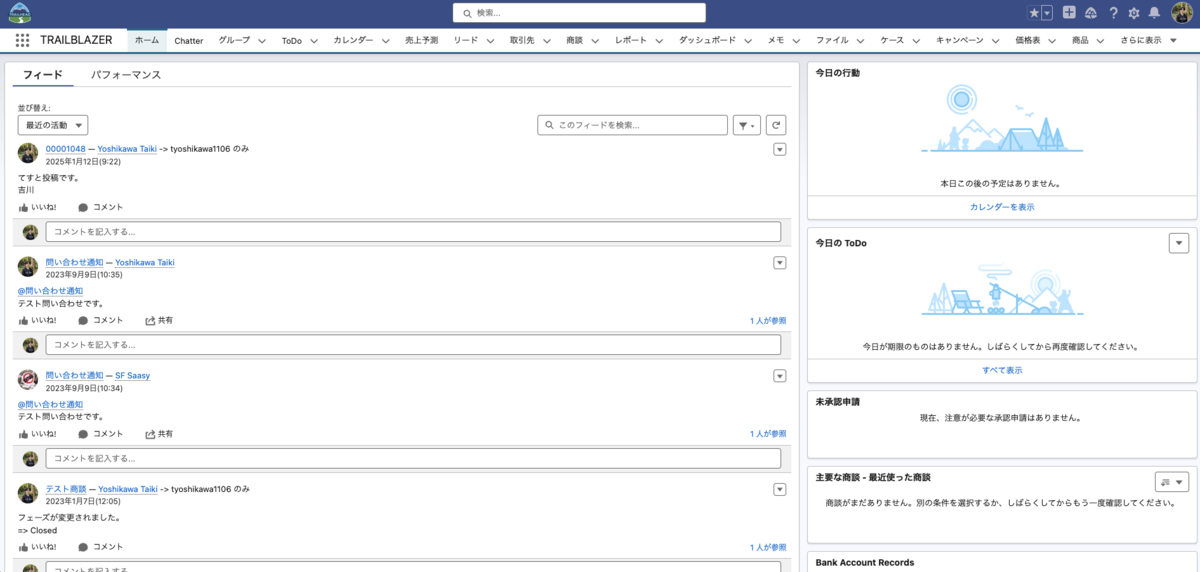Image resolution: width=1200 pixels, height=572 pixels.
Task: Click the global search field
Action: (579, 13)
